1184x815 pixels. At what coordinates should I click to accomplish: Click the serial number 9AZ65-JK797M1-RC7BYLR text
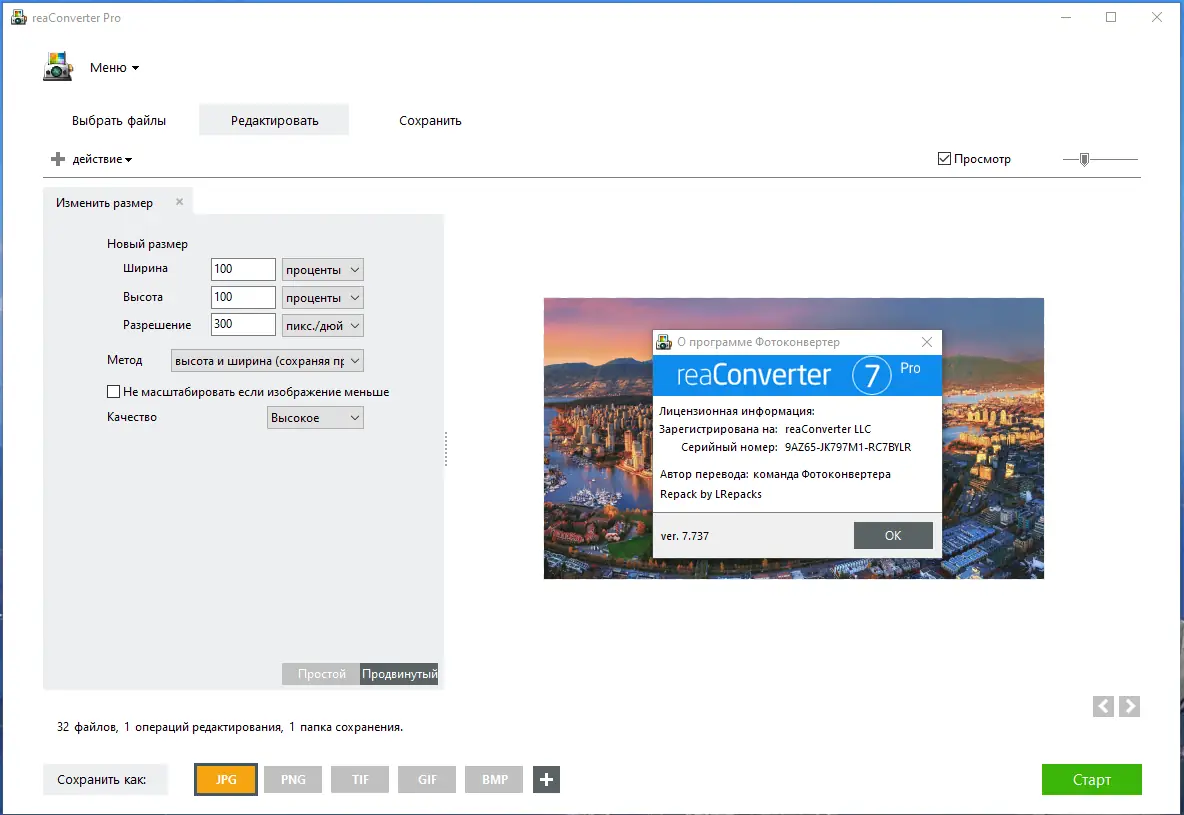tap(848, 447)
